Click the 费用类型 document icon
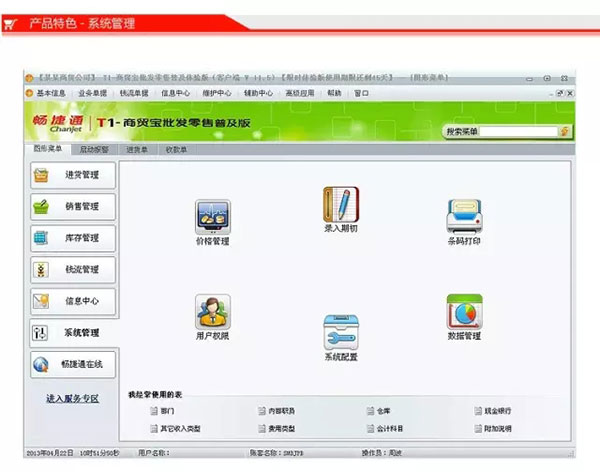This screenshot has height=472, width=600. pyautogui.click(x=262, y=428)
